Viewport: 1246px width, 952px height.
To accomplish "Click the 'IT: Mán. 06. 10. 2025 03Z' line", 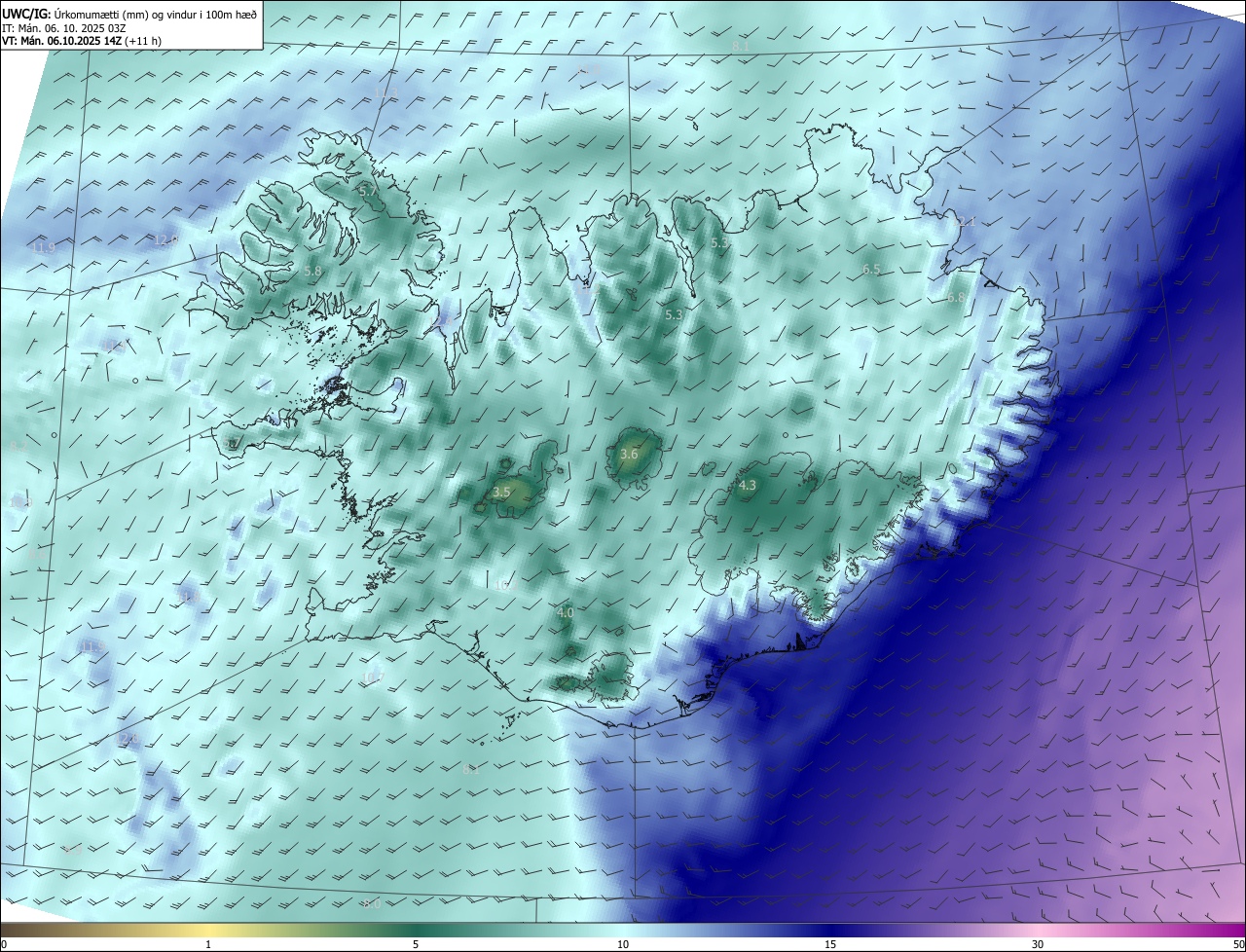I will [64, 27].
